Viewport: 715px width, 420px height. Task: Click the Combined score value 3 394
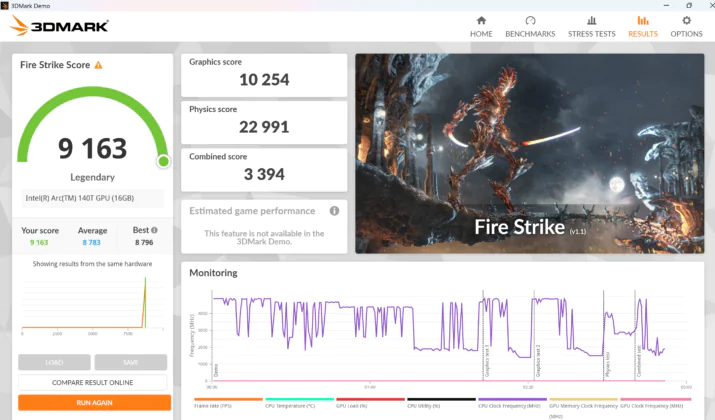(x=264, y=174)
